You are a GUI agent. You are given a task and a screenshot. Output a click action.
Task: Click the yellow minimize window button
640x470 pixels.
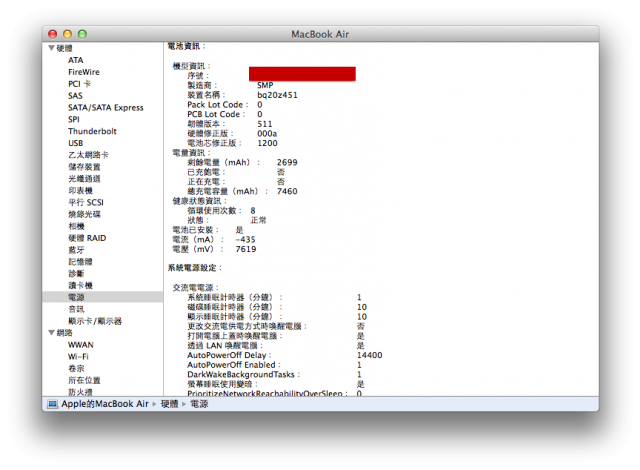(67, 34)
